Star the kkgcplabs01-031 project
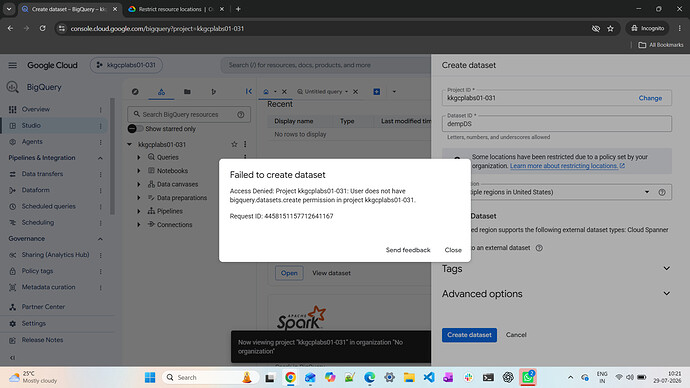Viewport: 690px width, 388px height. (234, 144)
